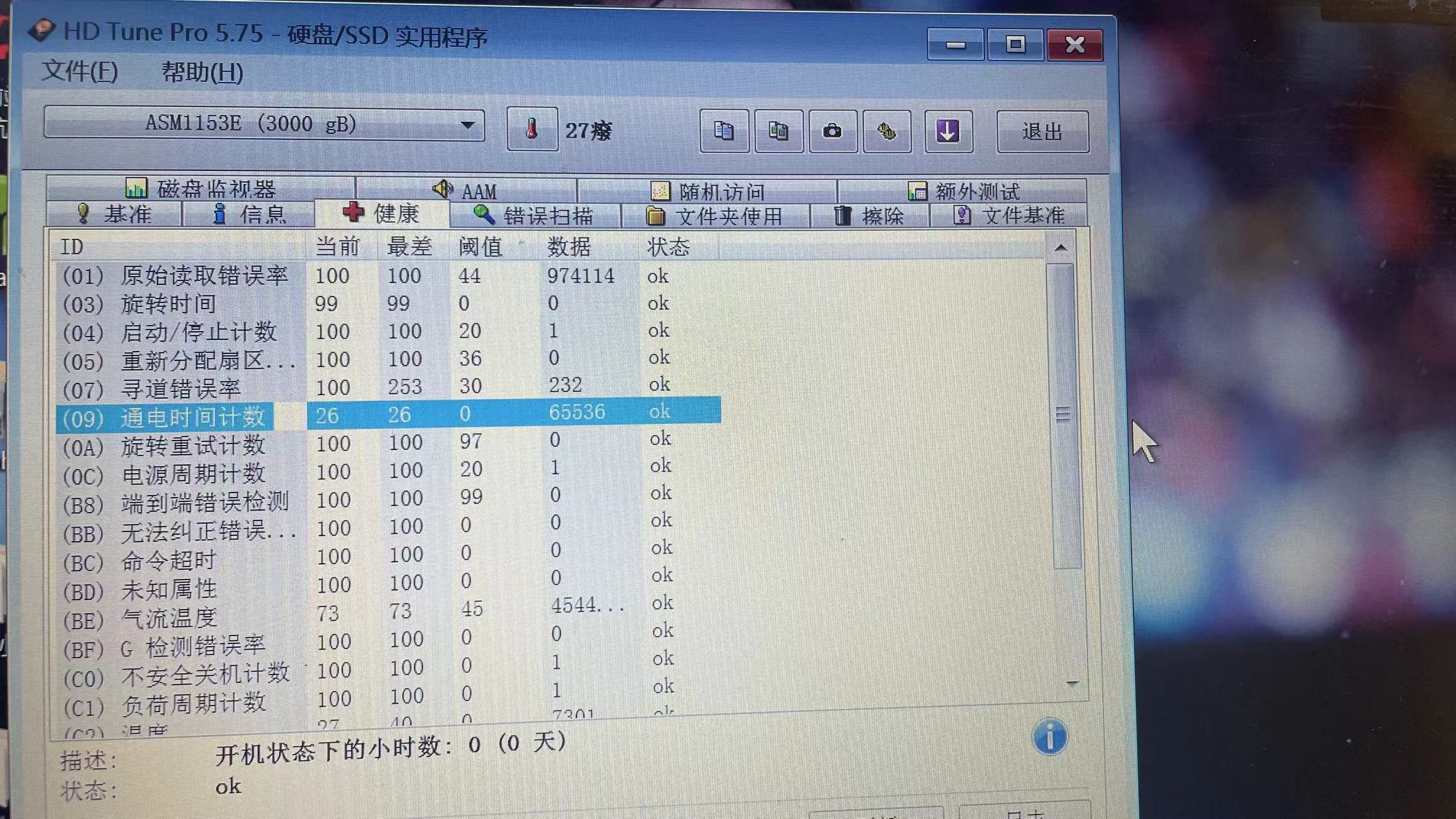This screenshot has width=1456, height=819.
Task: Switch to the 文件夹使用 tab
Action: [x=715, y=216]
